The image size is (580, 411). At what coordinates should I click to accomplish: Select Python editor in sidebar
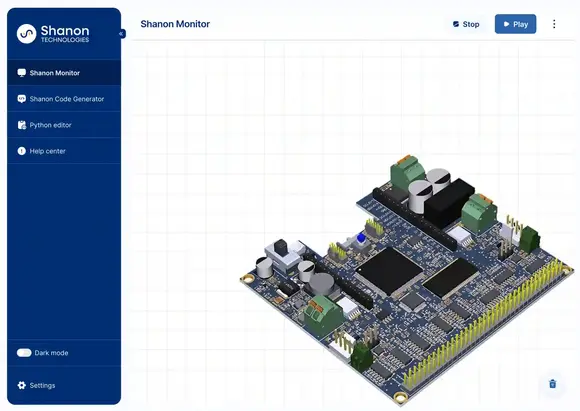point(64,125)
